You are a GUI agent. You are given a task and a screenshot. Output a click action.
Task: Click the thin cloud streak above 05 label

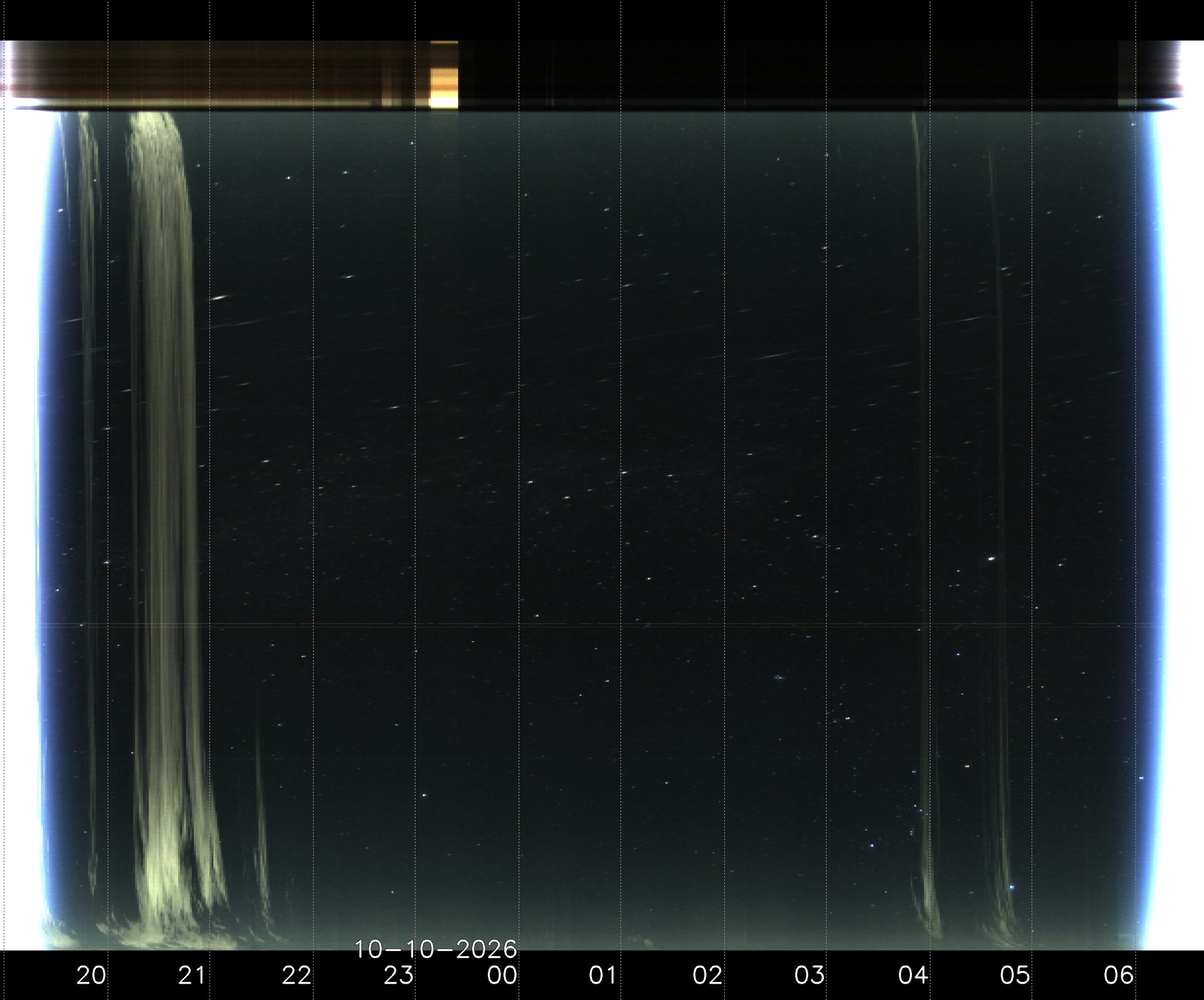pyautogui.click(x=998, y=546)
